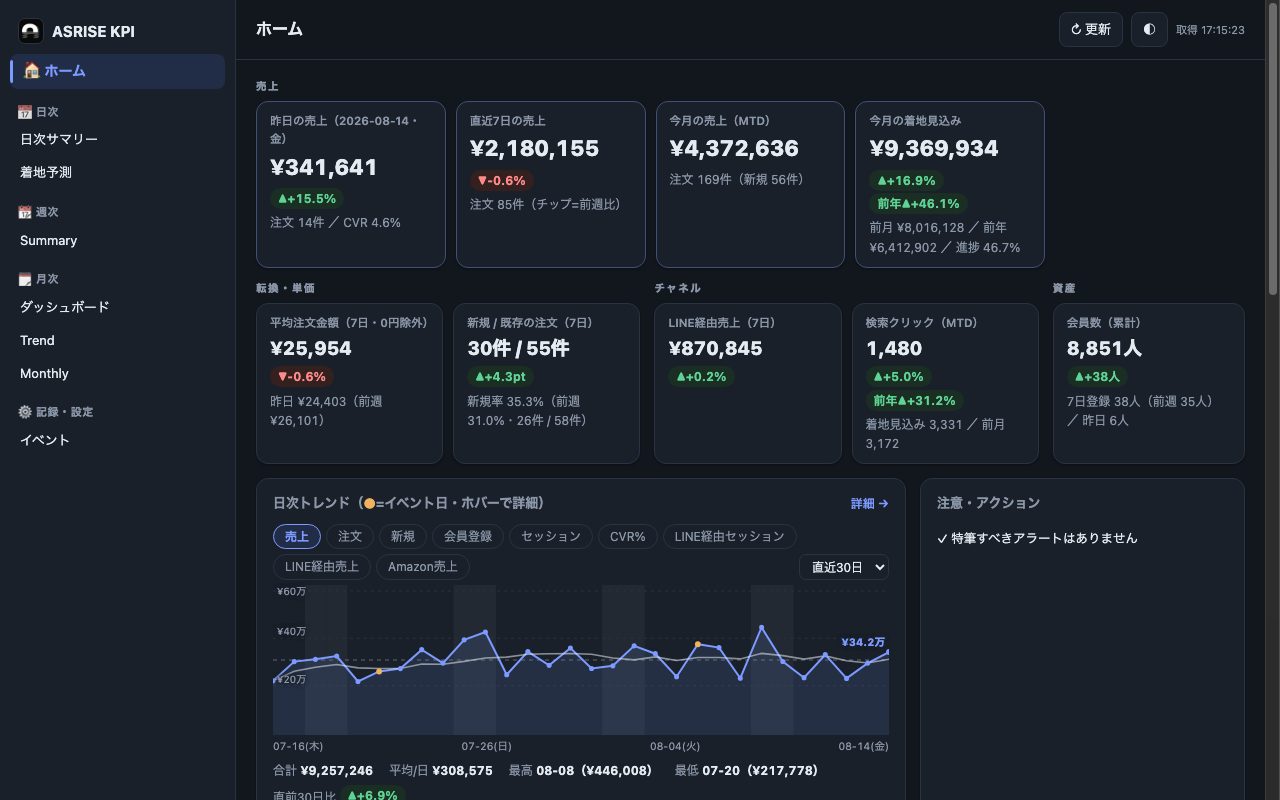Click the orange event marker near 08-04
The image size is (1280, 800).
tap(697, 644)
